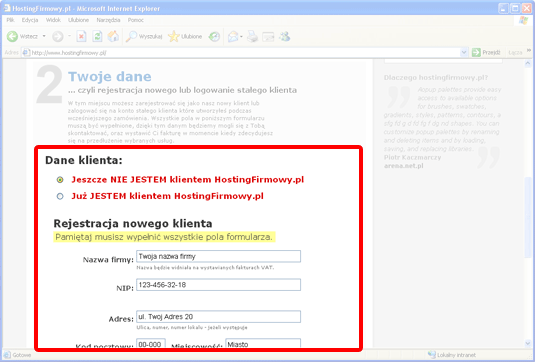
Task: Click the scrollbar up arrow
Action: tap(528, 63)
